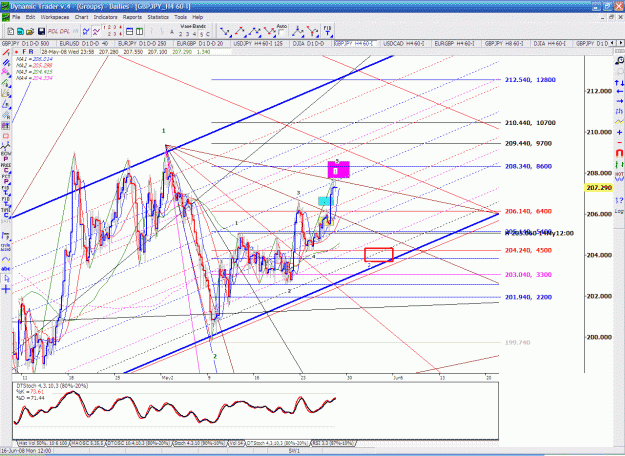Switch to USDJPY H4 60-I 125 tab
The width and height of the screenshot is (625, 456).
(x=258, y=43)
